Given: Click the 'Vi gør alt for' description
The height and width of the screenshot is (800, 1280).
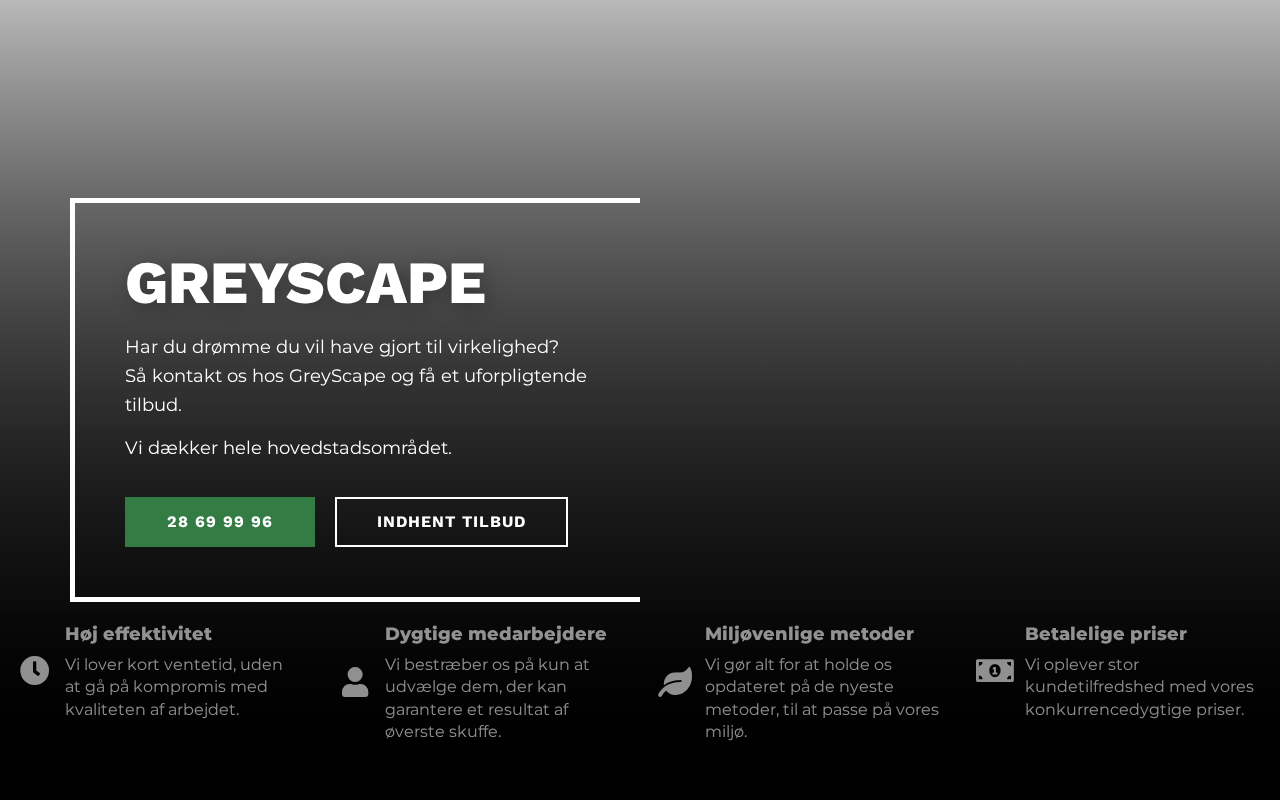Looking at the screenshot, I should coord(822,698).
